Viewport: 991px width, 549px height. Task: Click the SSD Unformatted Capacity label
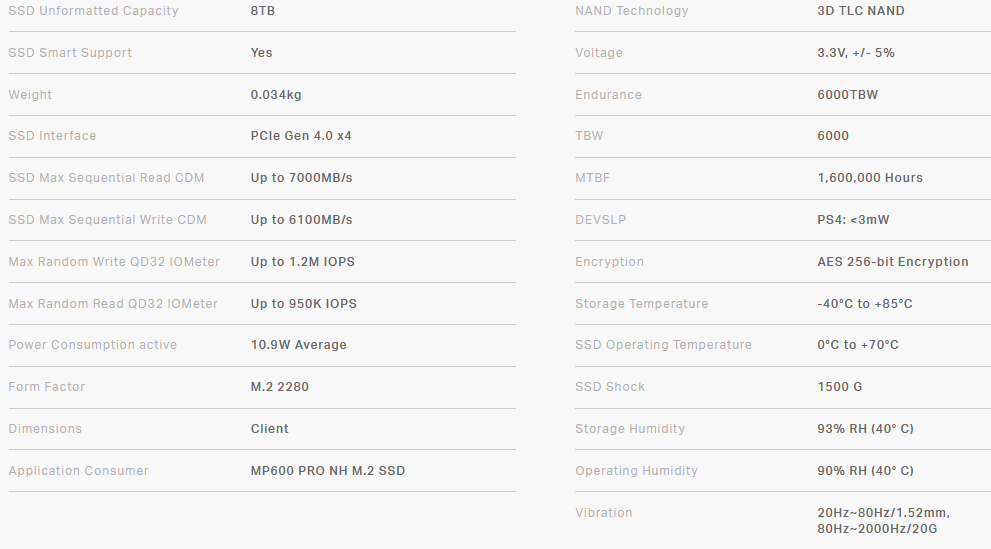pyautogui.click(x=93, y=11)
